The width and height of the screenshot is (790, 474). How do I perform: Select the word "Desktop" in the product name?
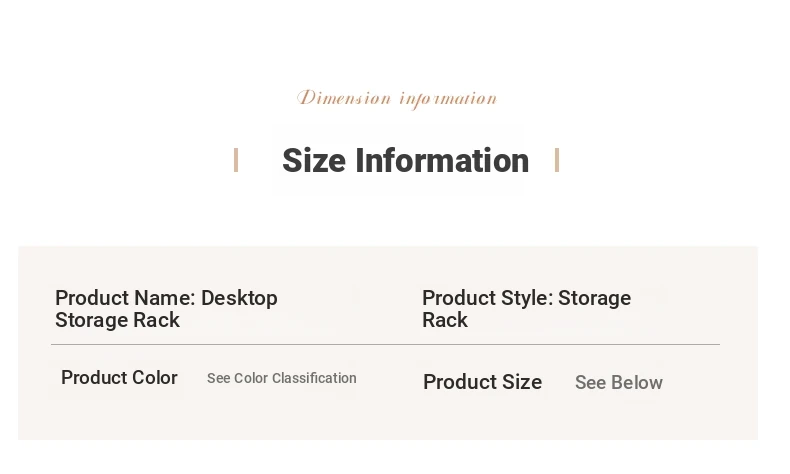pos(239,298)
